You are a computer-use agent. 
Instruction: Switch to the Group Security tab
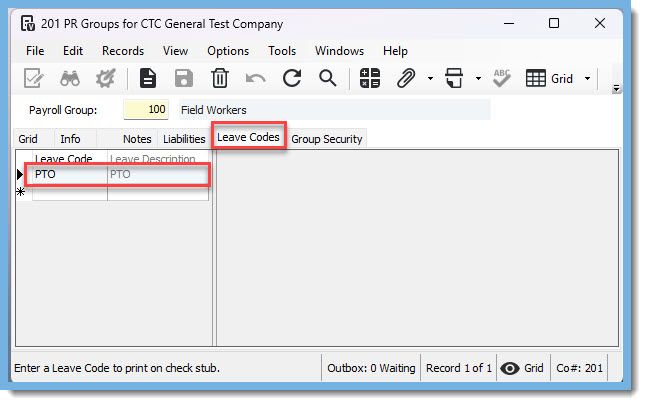click(x=327, y=139)
